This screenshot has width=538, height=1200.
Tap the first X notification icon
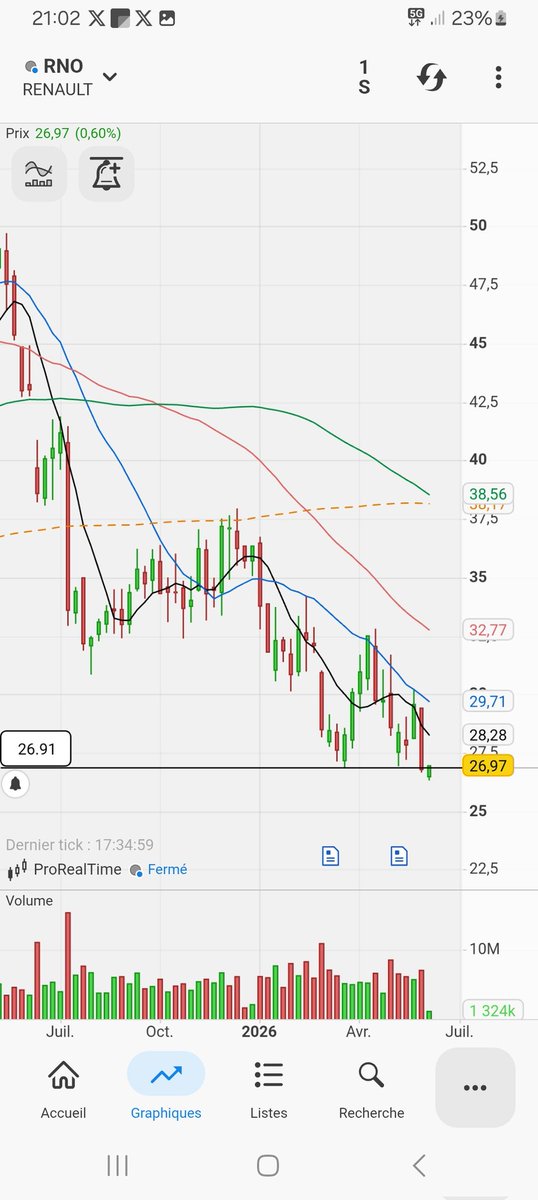96,18
